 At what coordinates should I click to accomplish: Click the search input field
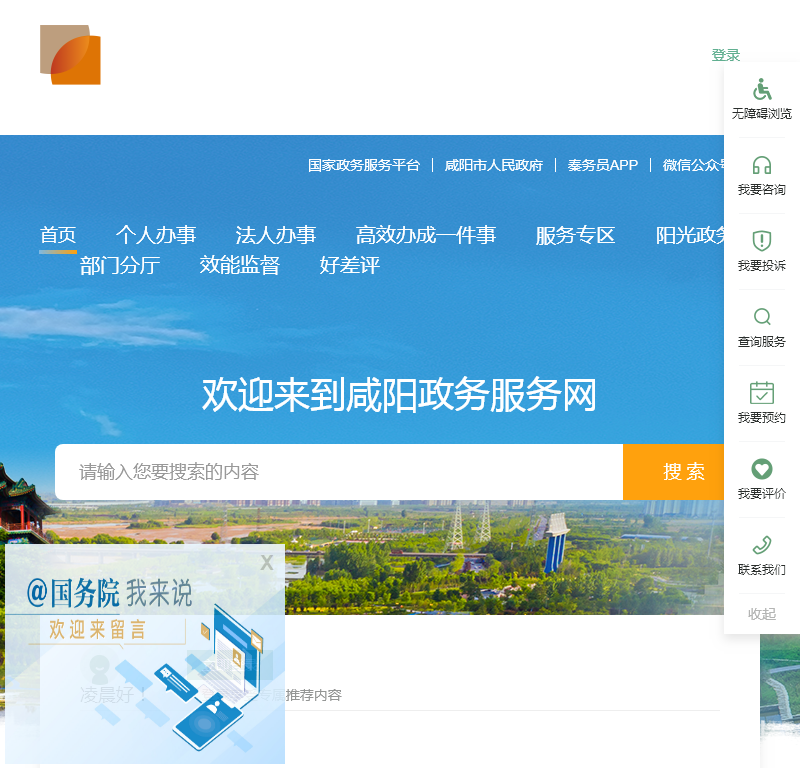(339, 472)
